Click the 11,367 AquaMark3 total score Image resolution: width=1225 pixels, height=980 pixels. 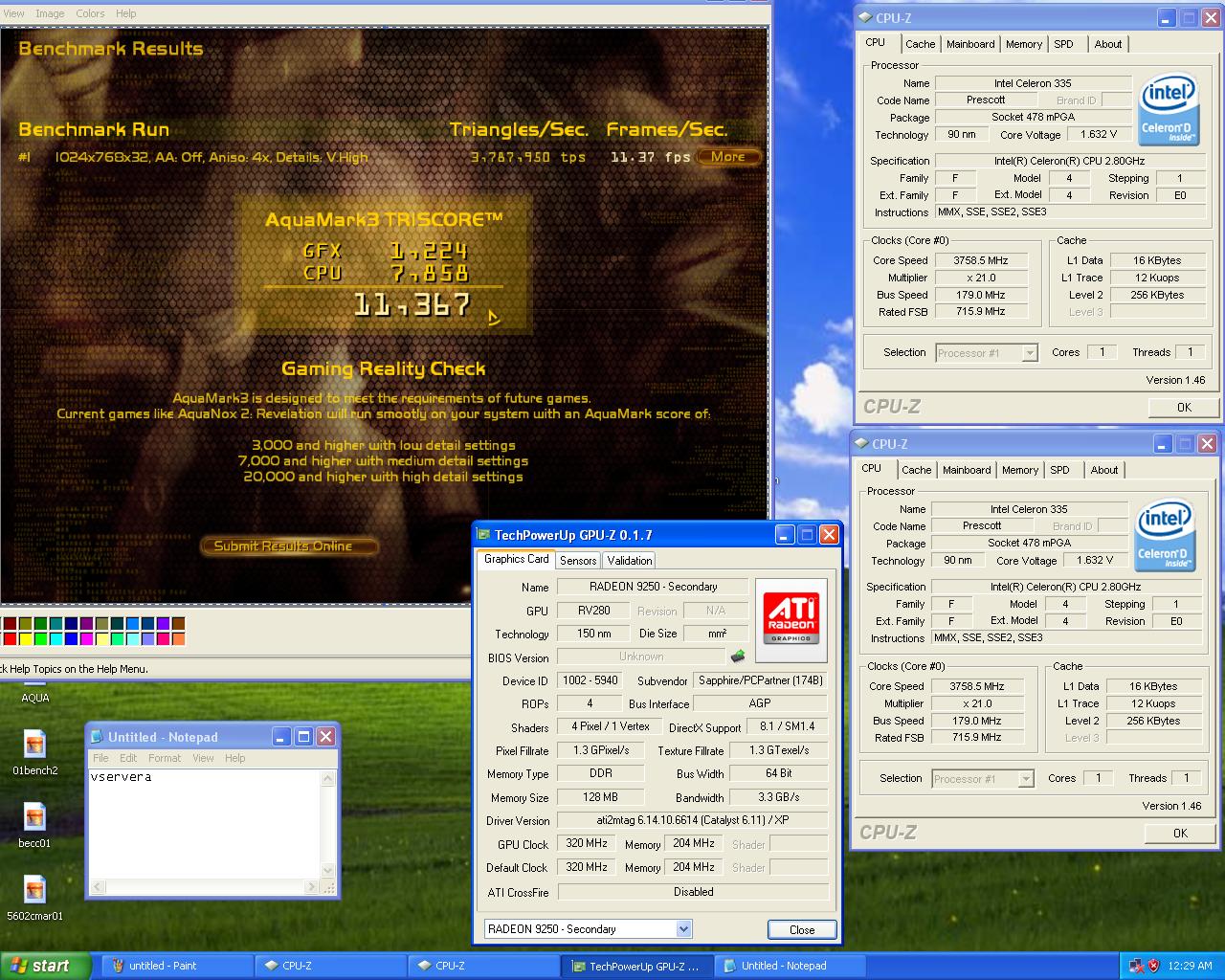(x=412, y=305)
